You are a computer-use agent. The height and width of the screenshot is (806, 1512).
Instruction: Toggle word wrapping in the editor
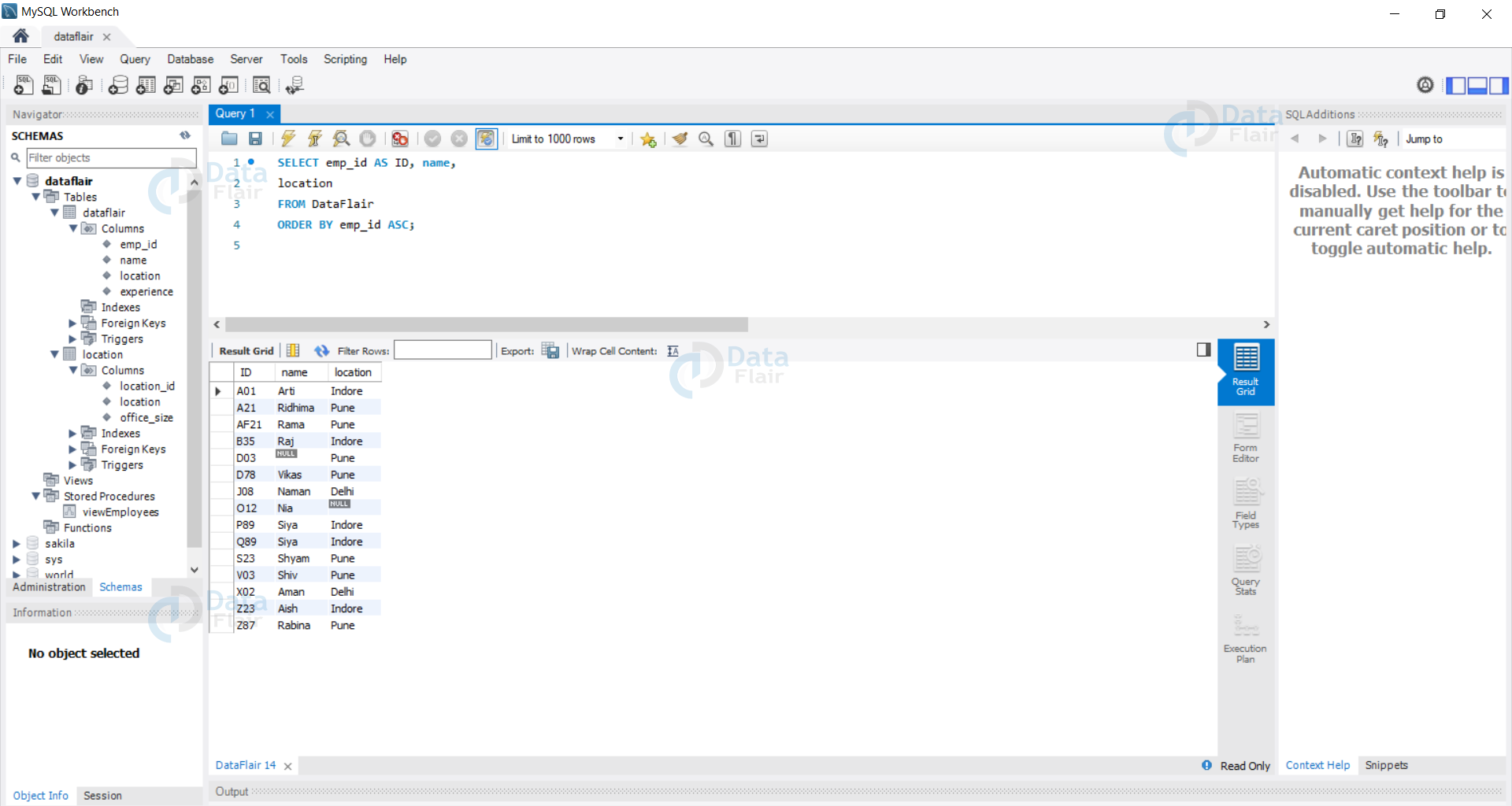(759, 139)
